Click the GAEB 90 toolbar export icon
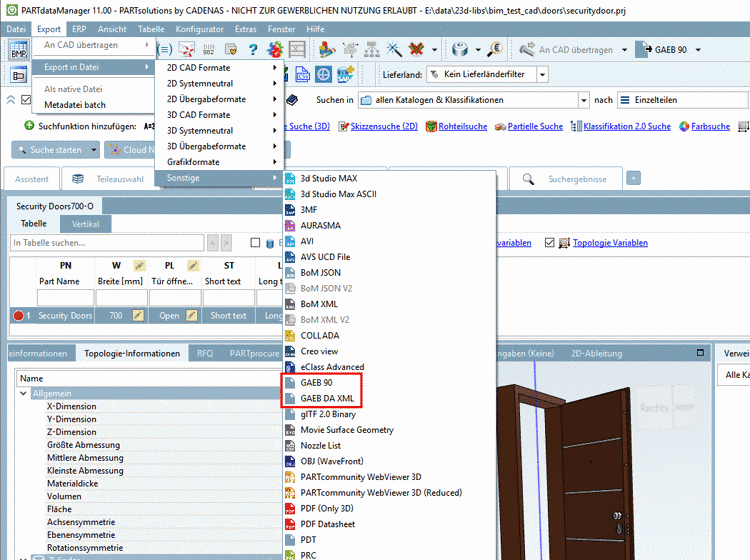 [644, 49]
